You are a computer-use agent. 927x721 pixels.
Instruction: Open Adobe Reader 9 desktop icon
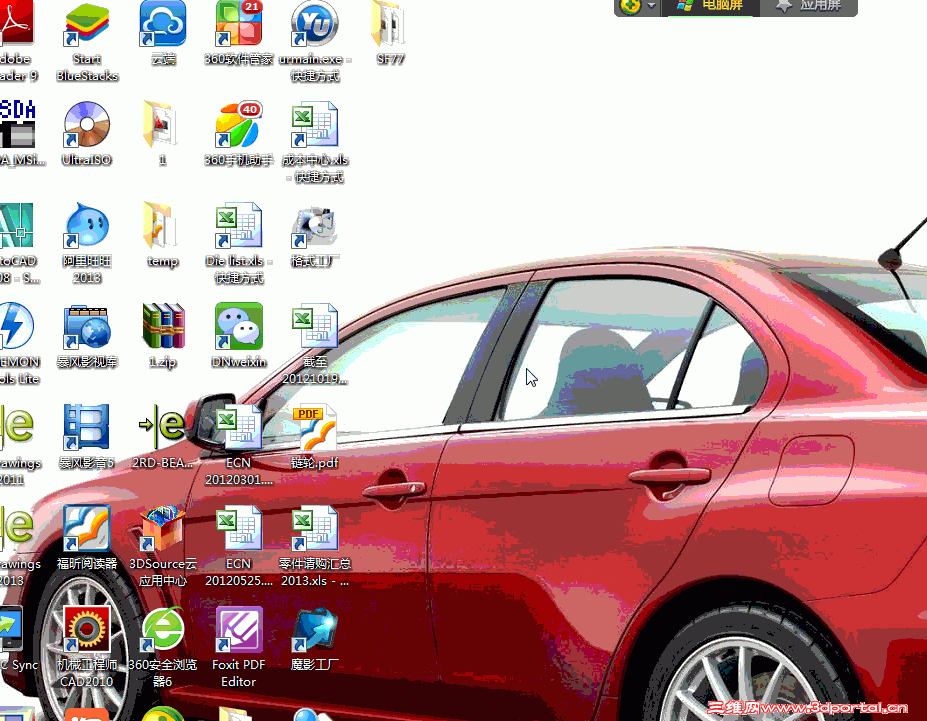pyautogui.click(x=17, y=24)
